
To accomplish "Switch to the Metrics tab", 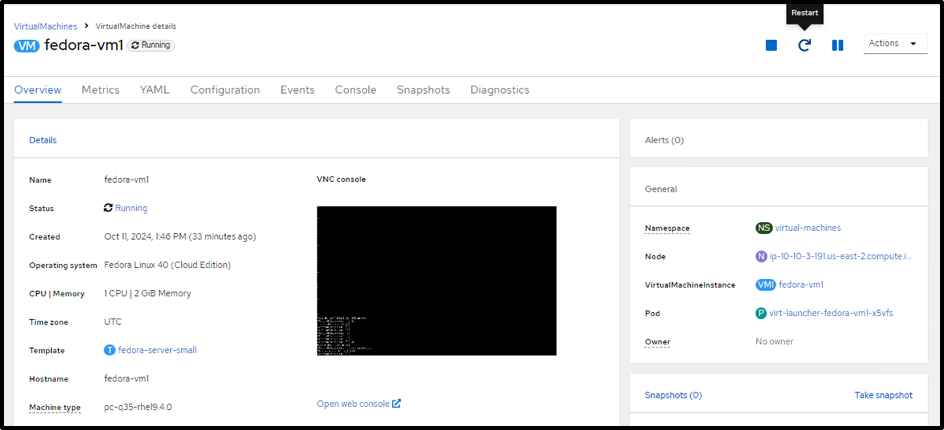I will (101, 90).
